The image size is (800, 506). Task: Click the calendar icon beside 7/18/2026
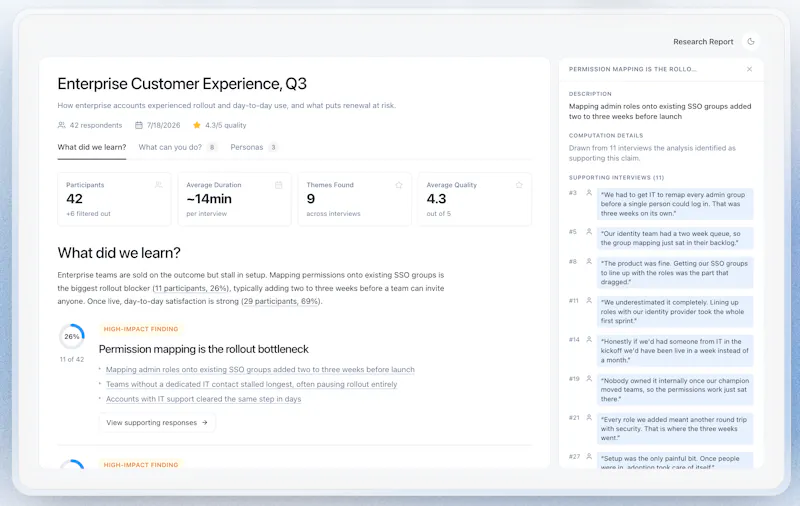coord(139,125)
